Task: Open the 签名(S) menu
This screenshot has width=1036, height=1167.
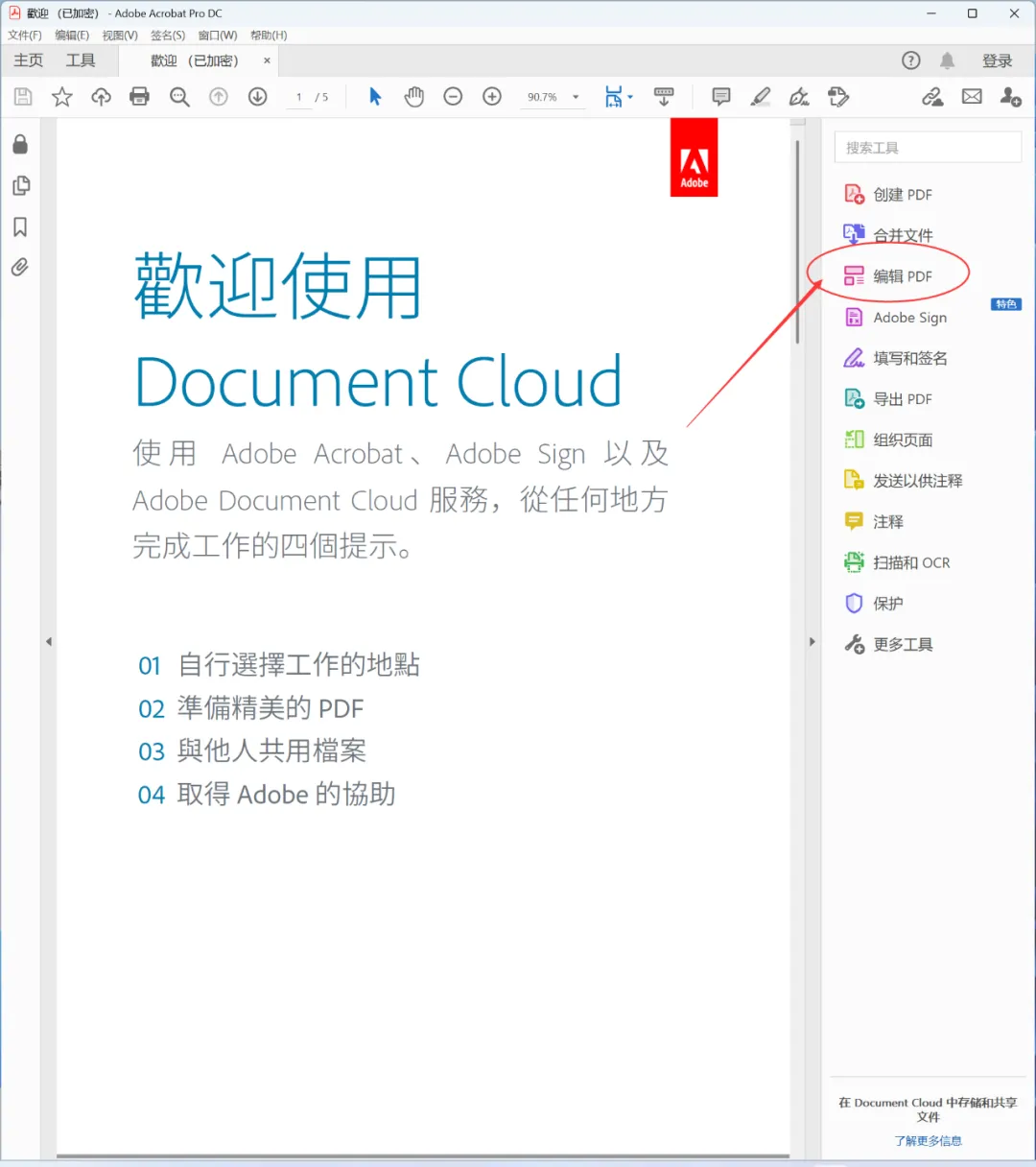Action: click(x=168, y=36)
